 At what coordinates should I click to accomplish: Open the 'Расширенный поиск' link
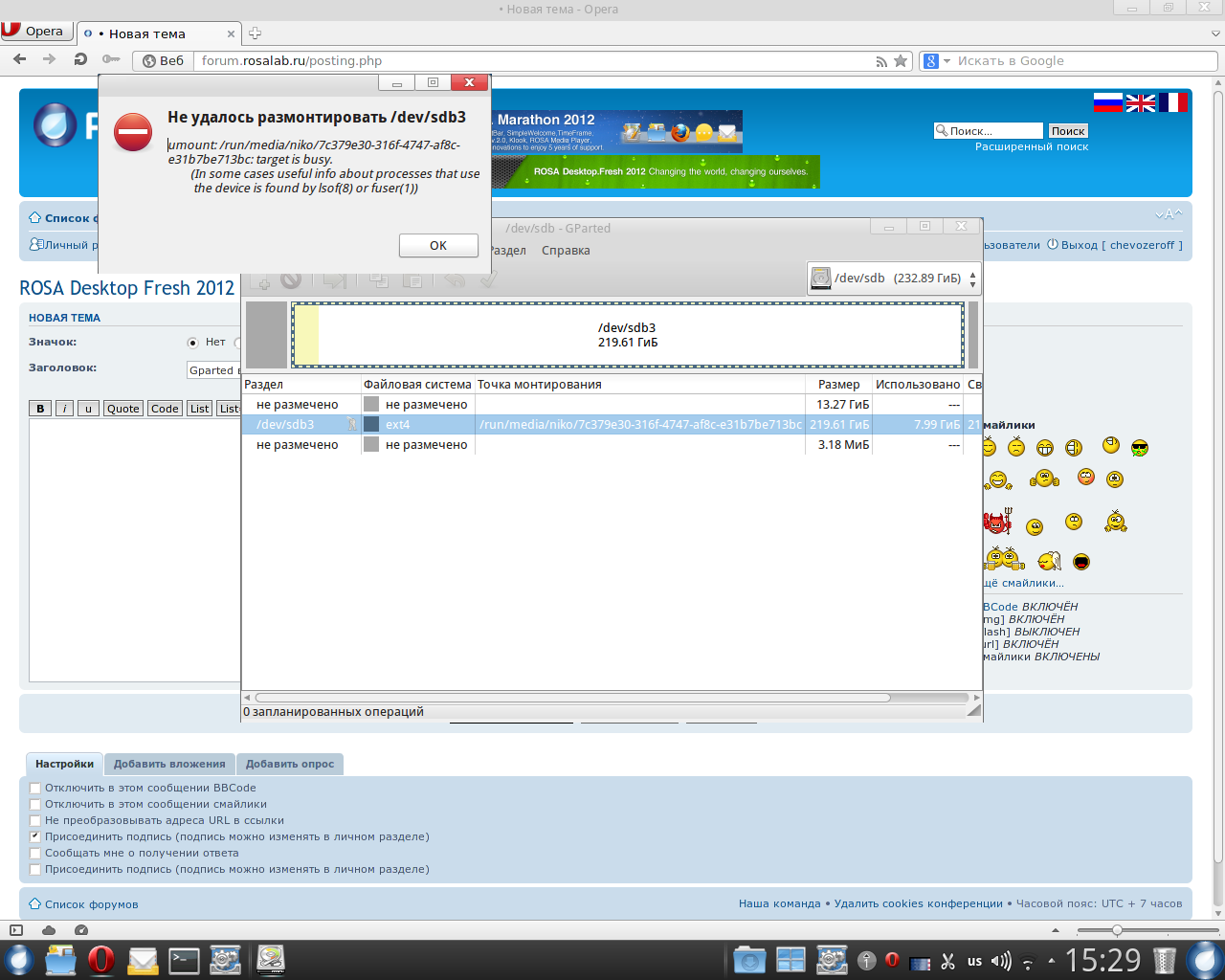point(1032,147)
